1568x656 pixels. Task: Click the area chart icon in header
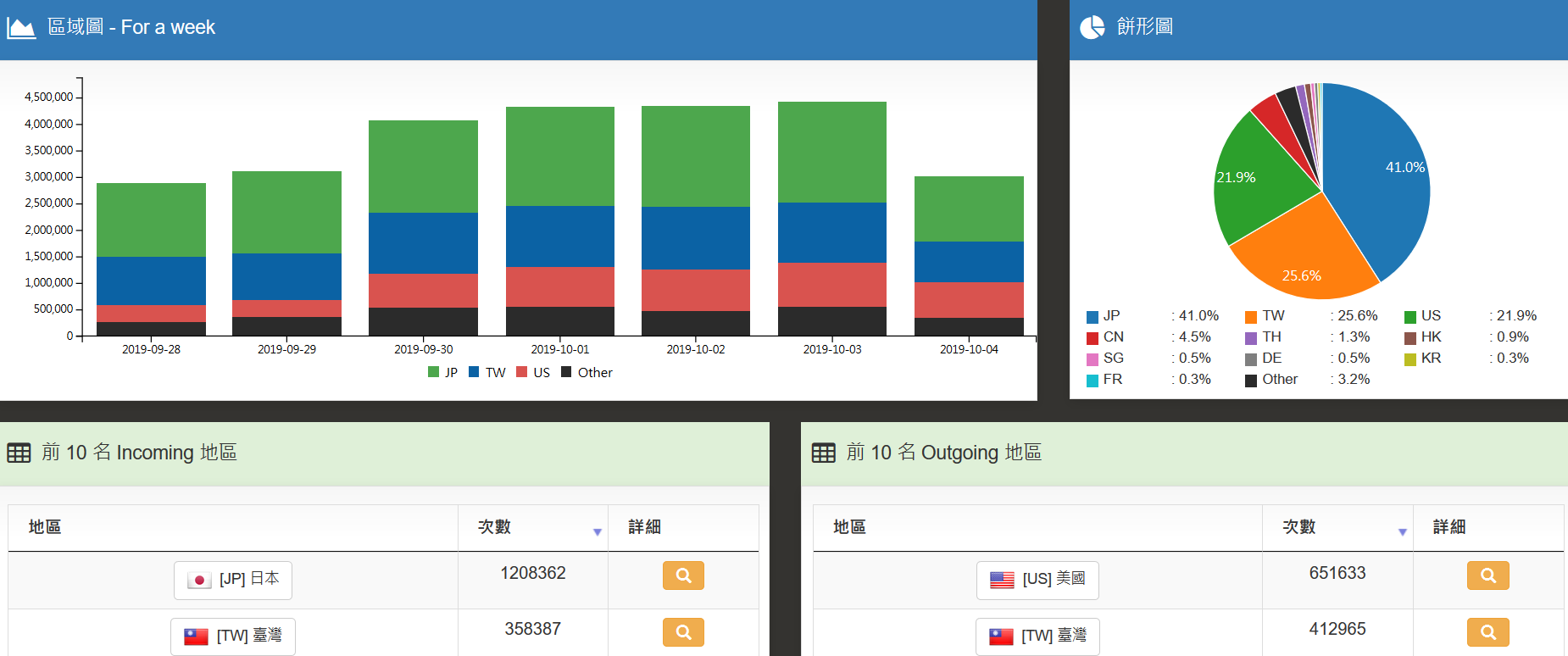(x=21, y=28)
